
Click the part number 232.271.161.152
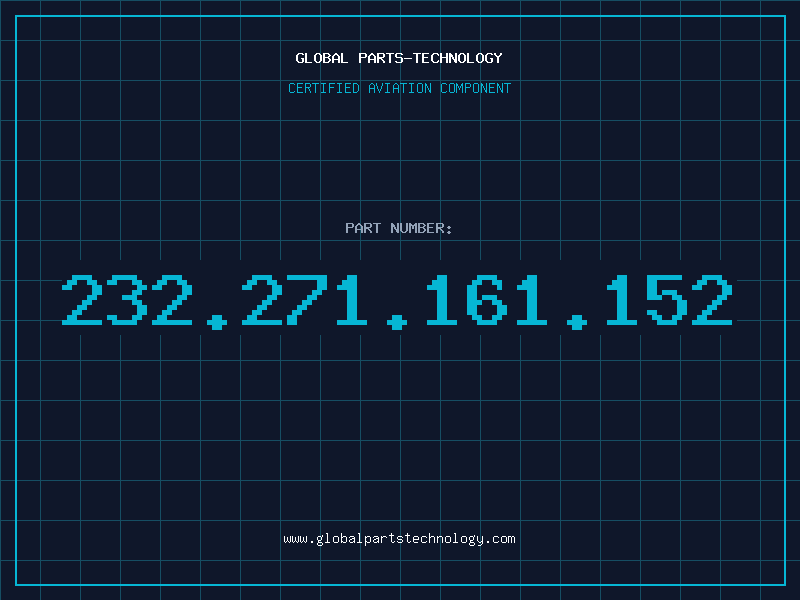(x=398, y=301)
